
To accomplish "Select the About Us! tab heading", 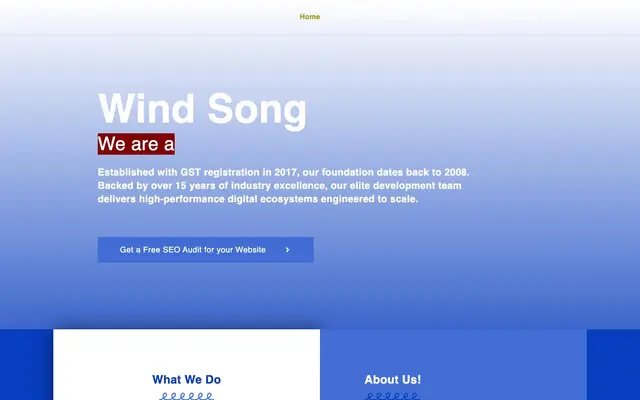I will pyautogui.click(x=393, y=380).
